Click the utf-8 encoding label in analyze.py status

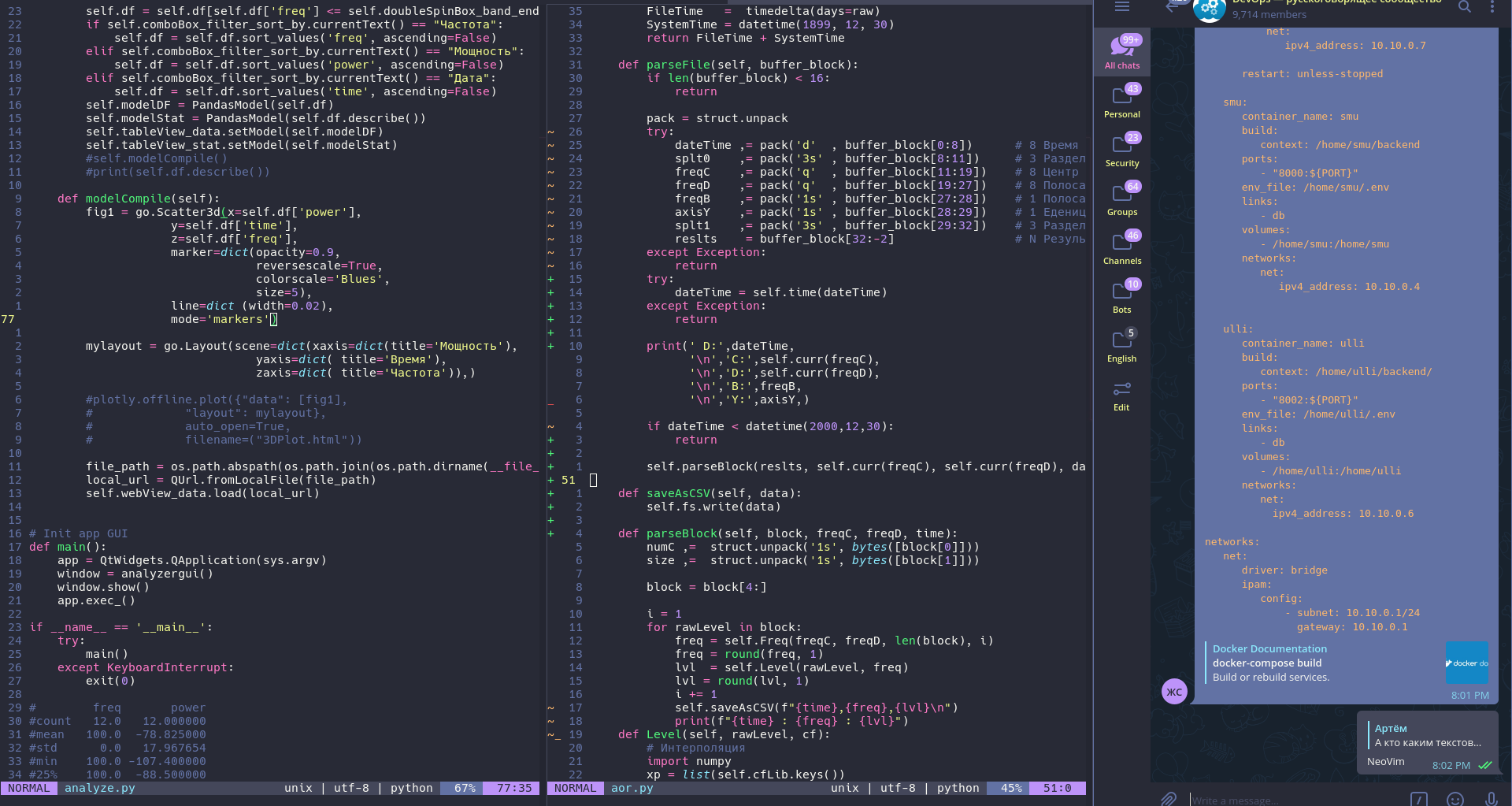point(351,788)
